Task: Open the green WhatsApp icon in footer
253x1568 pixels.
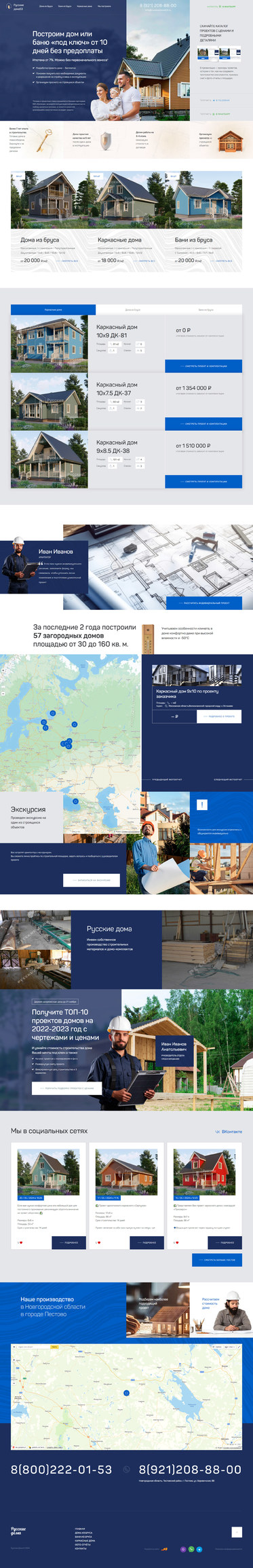Action: coord(191,1549)
